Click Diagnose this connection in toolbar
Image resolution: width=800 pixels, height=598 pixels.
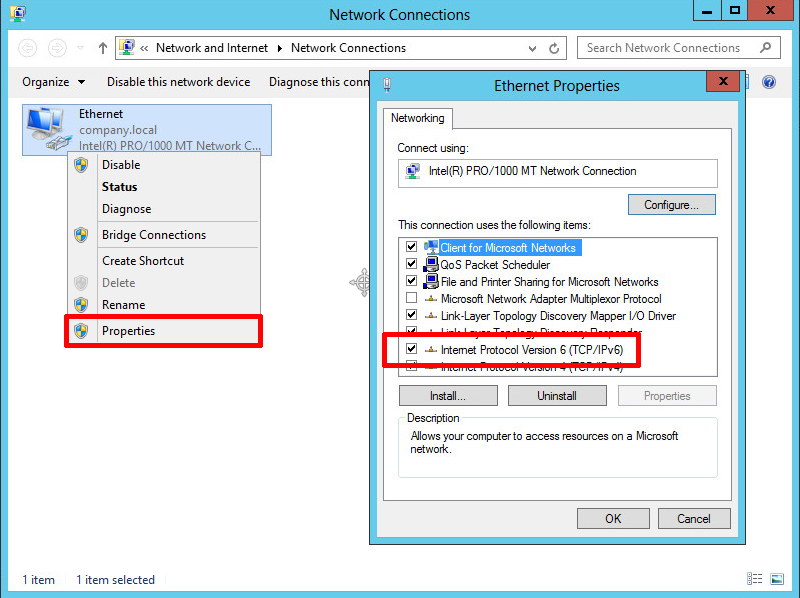[319, 82]
